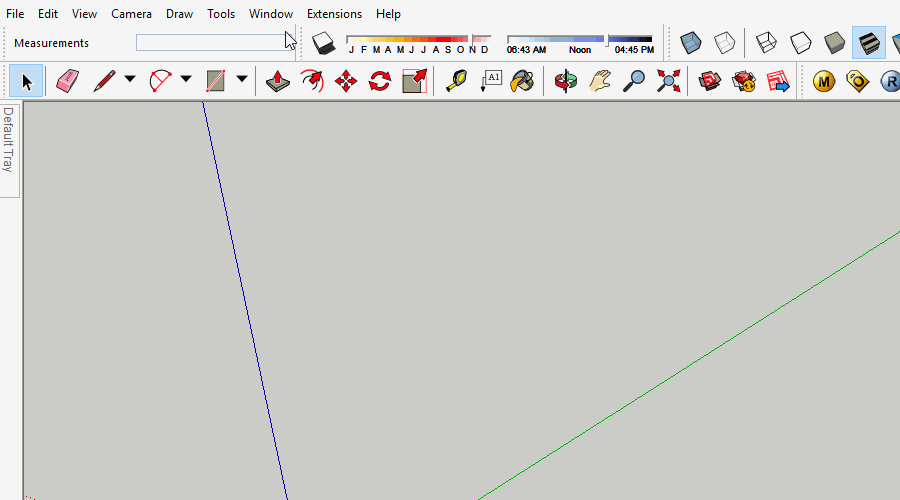
Task: Open the 3D Warehouse
Action: point(709,81)
